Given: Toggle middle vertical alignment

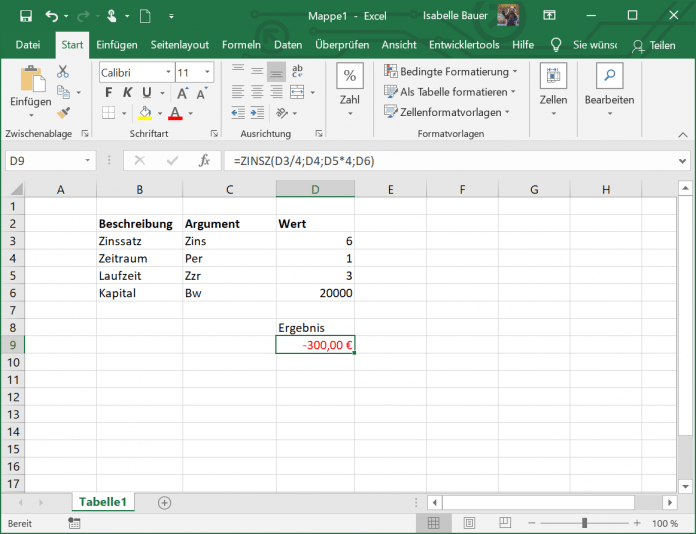Looking at the screenshot, I should click(257, 71).
